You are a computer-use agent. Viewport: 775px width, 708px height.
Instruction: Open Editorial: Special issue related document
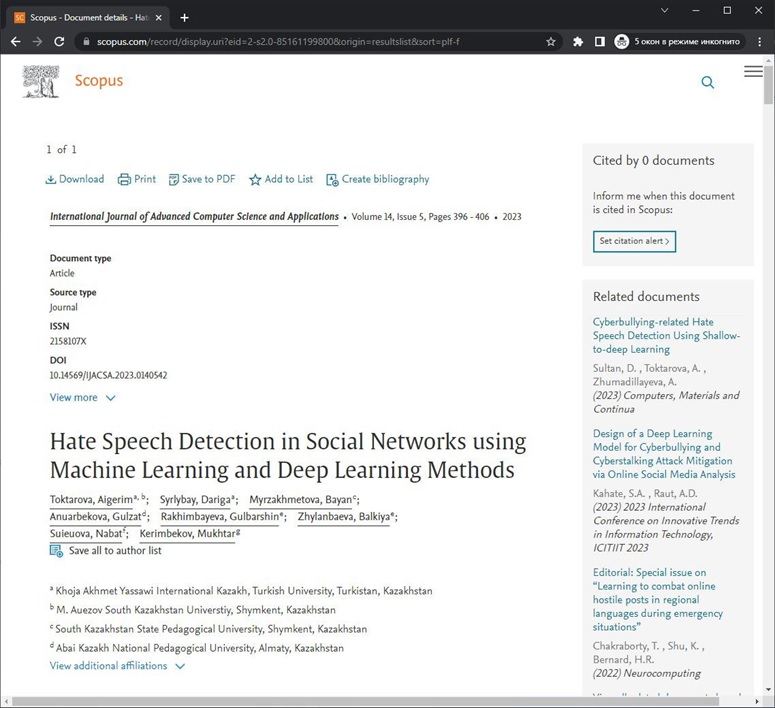click(657, 600)
